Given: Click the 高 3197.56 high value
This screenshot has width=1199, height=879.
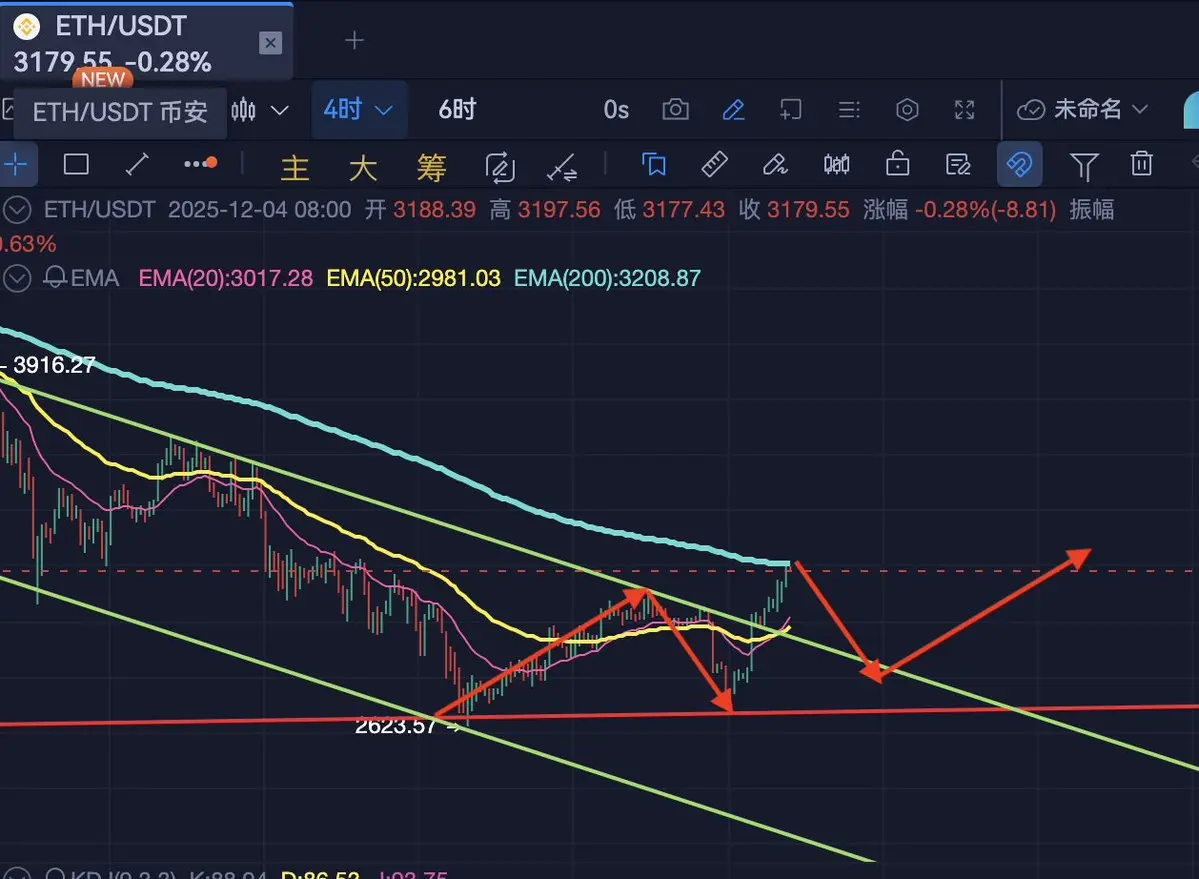Looking at the screenshot, I should [x=545, y=209].
